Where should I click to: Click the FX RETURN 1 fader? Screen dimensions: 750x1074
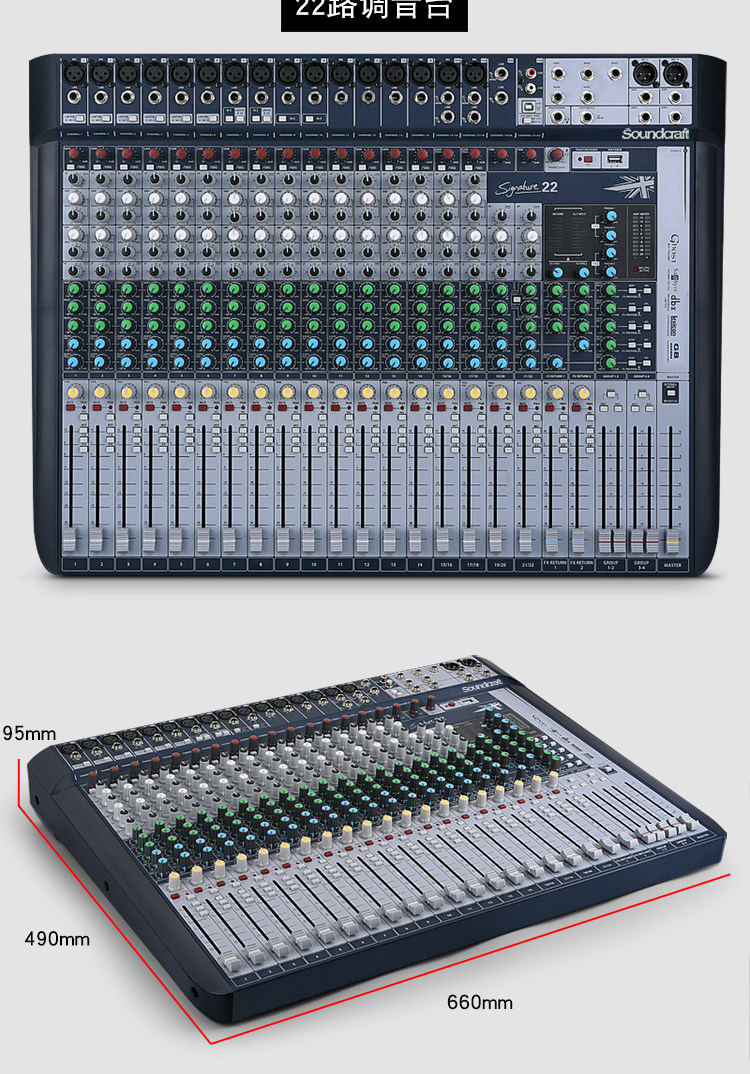(x=552, y=538)
